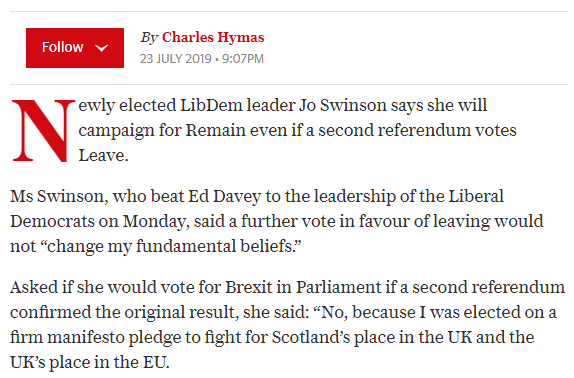Click the name "Jo Swinson" in first paragraph
The image size is (574, 378).
(343, 105)
